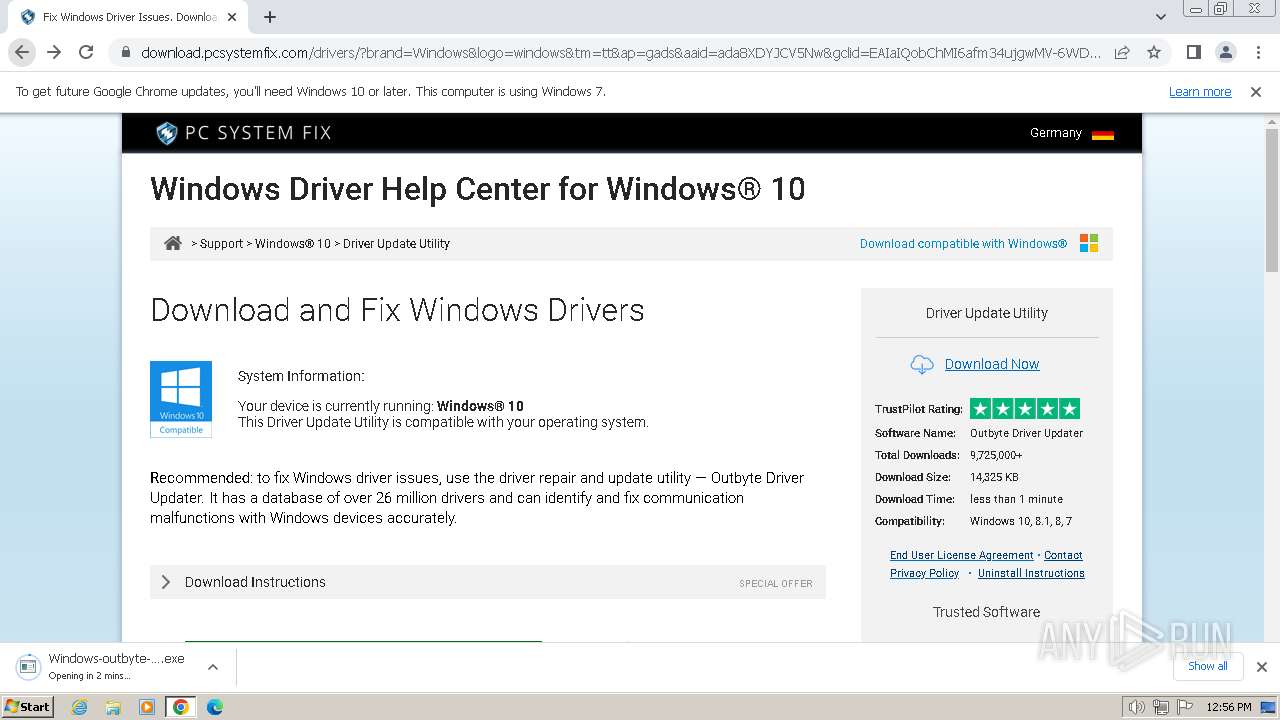Launch Microsoft Edge from taskbar
The image size is (1280, 720).
pos(215,707)
